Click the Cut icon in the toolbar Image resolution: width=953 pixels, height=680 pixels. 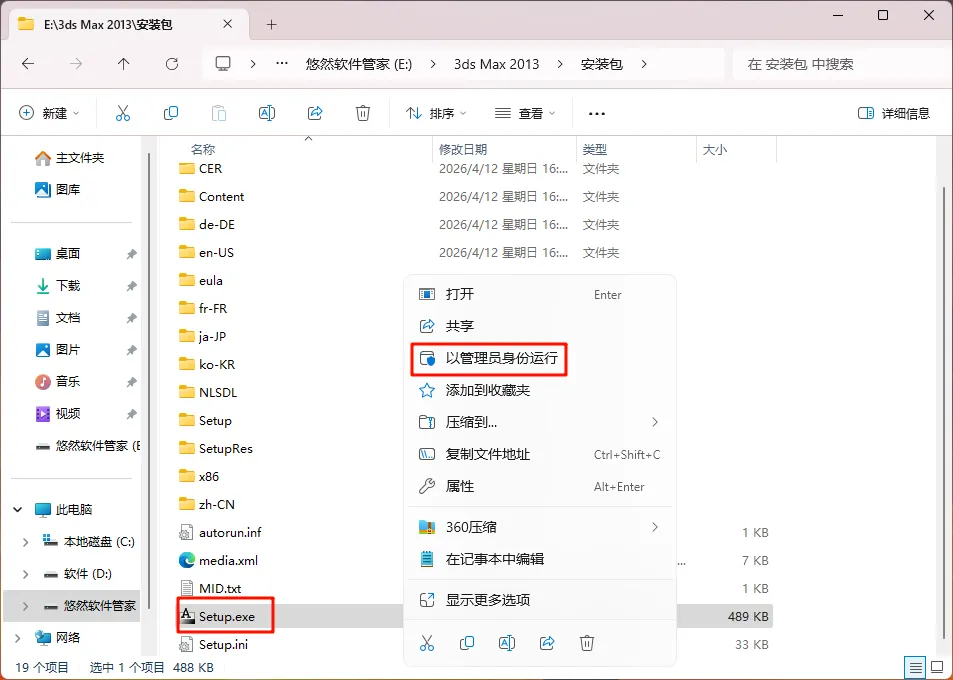[x=123, y=113]
